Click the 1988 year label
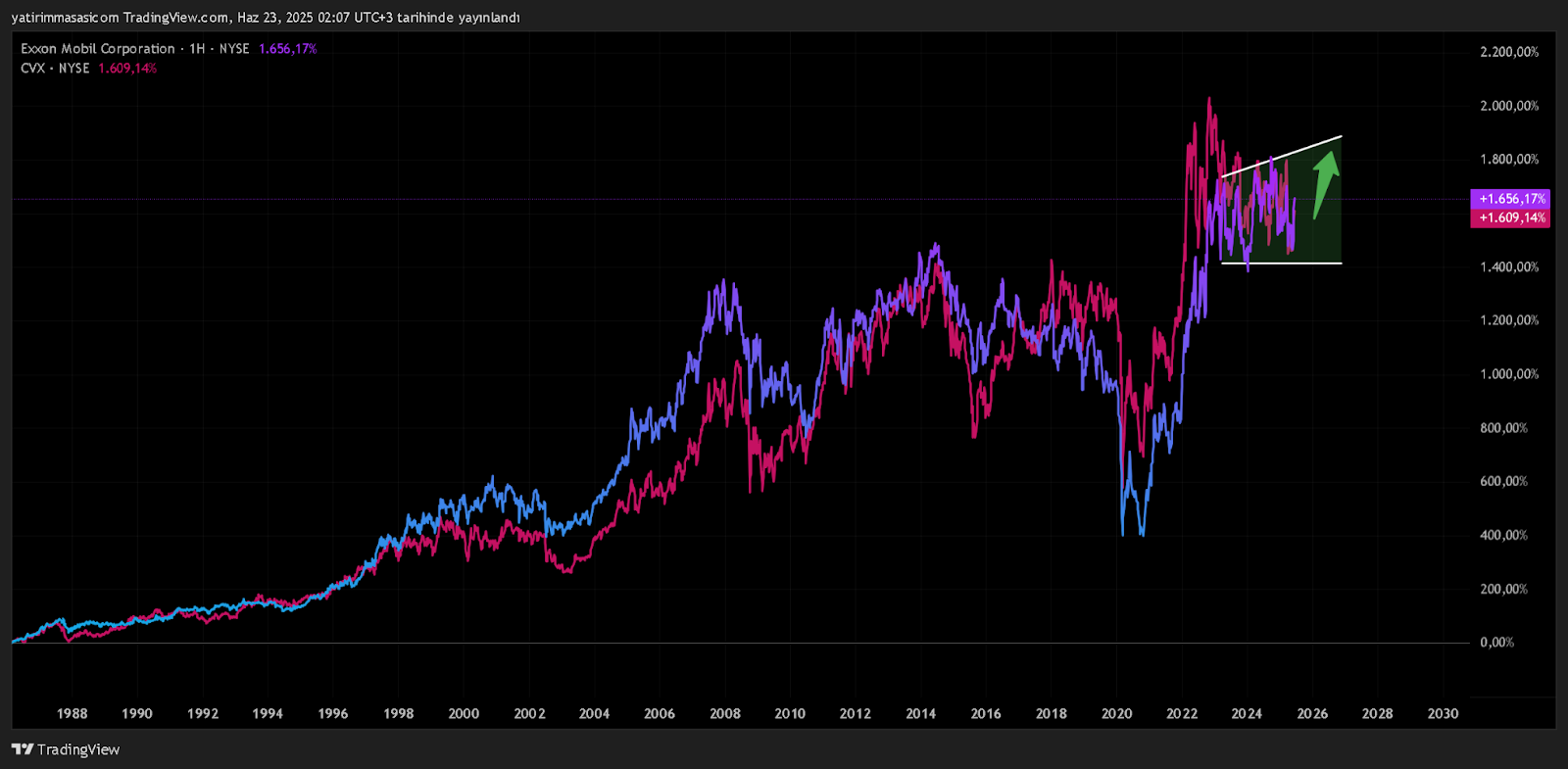This screenshot has width=1568, height=769. tap(72, 713)
